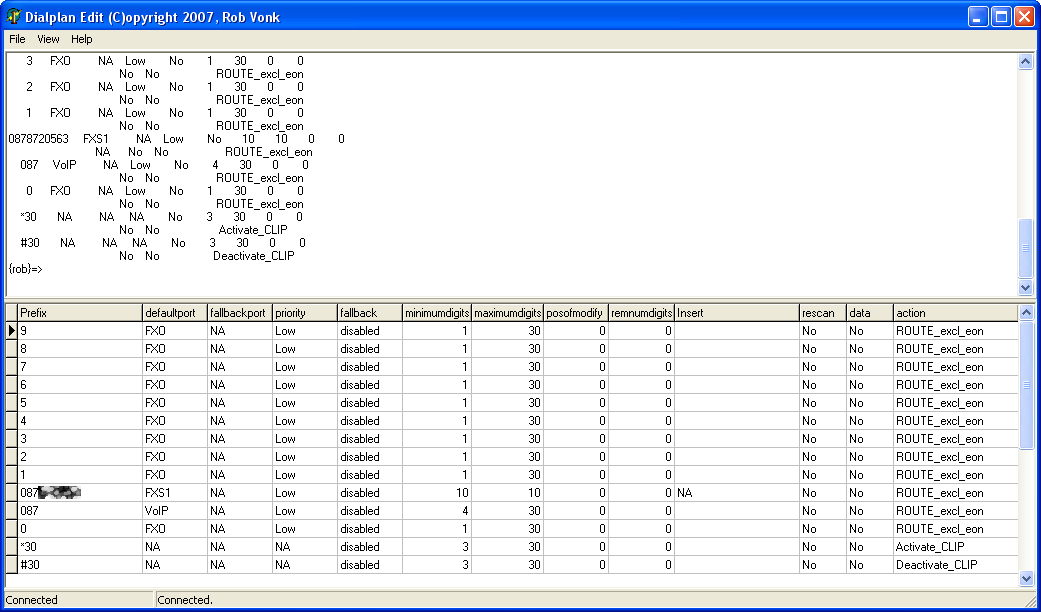Click the fallback column header
The image size is (1041, 612).
click(x=370, y=313)
